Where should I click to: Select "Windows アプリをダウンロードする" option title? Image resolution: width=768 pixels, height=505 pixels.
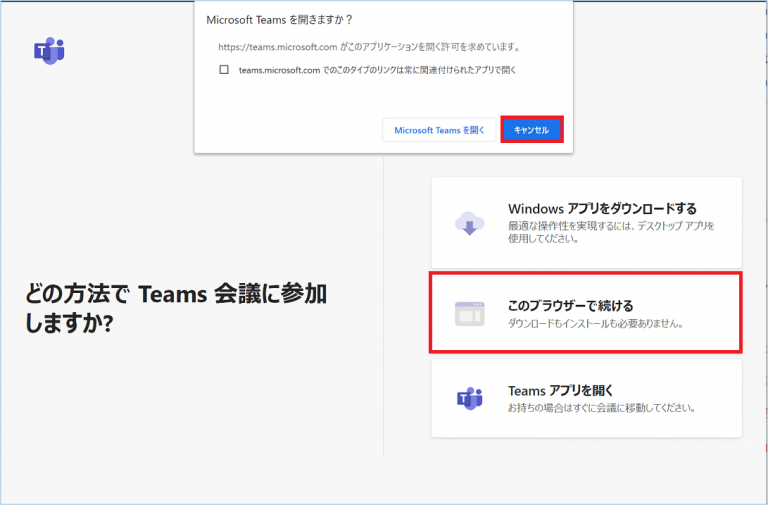pyautogui.click(x=602, y=209)
